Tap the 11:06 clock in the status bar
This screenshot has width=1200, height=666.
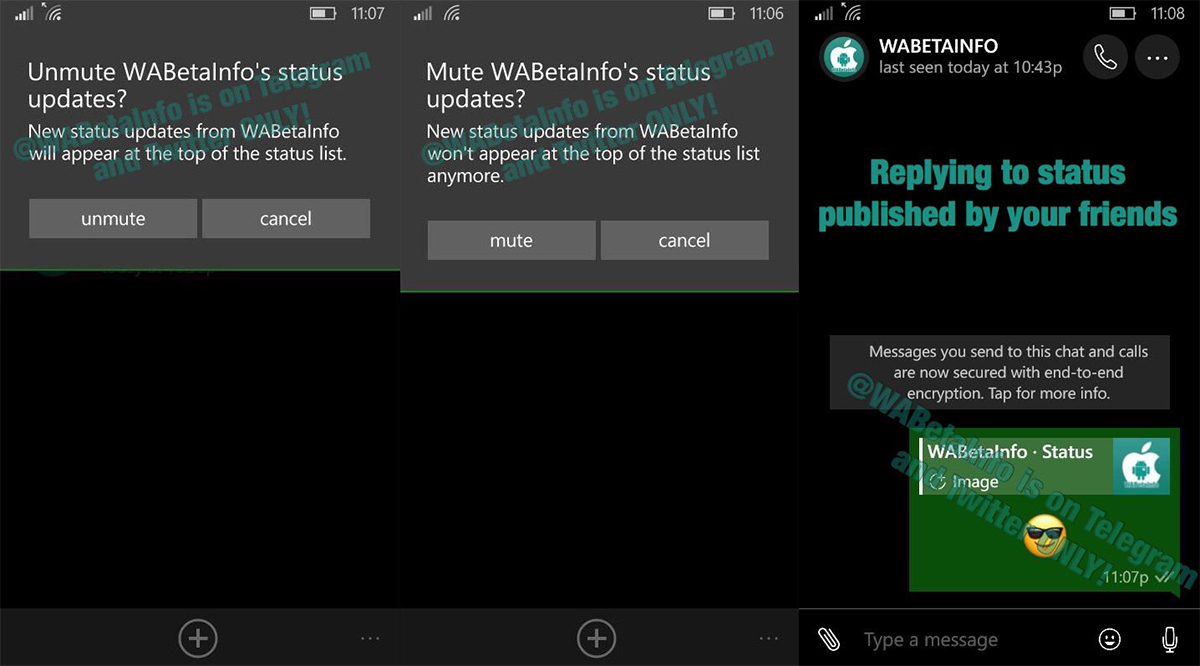click(767, 14)
